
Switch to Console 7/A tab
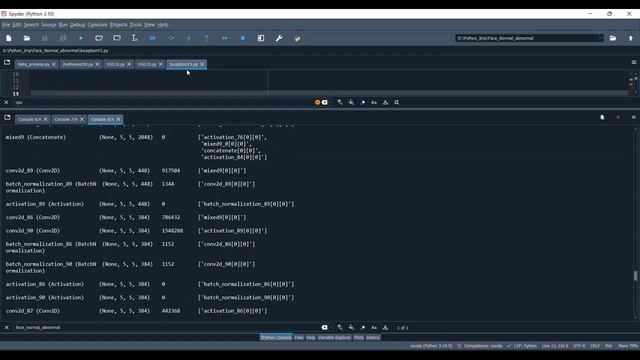[x=66, y=120]
